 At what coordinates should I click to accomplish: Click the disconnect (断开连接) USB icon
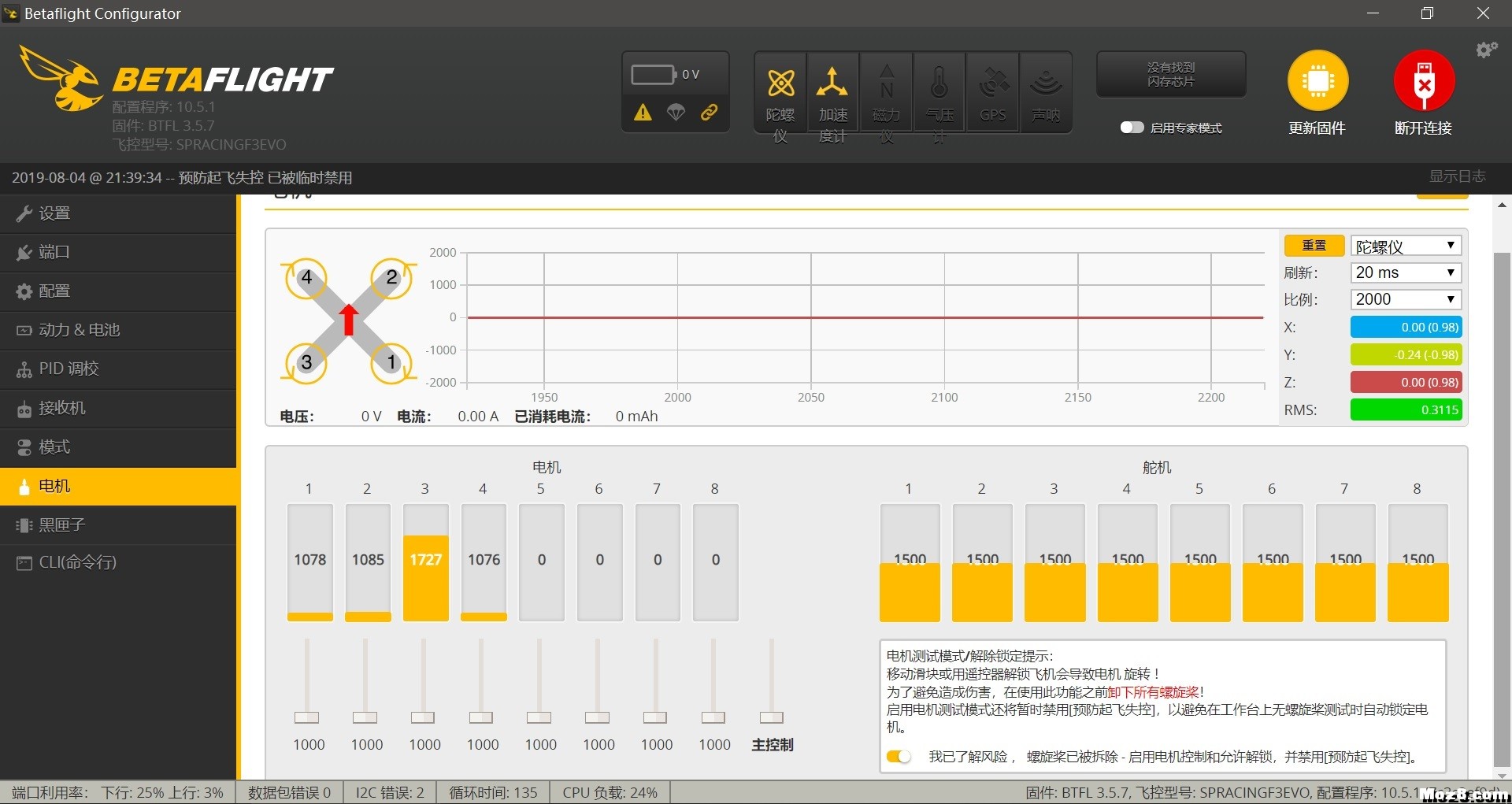click(x=1424, y=80)
